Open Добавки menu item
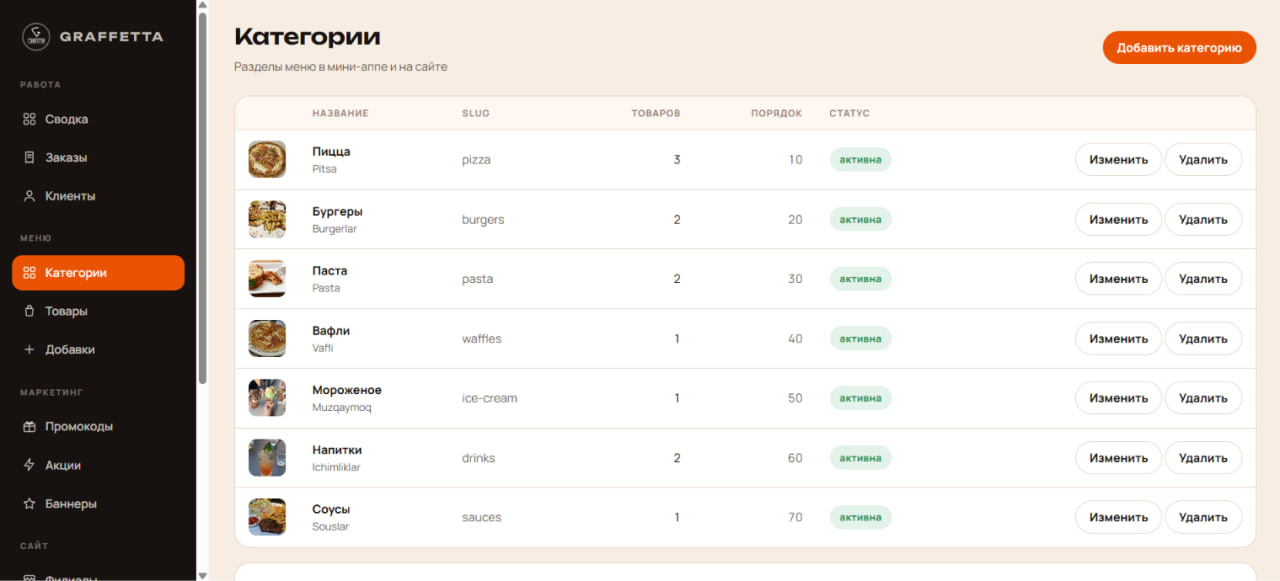The width and height of the screenshot is (1280, 581). [98, 350]
